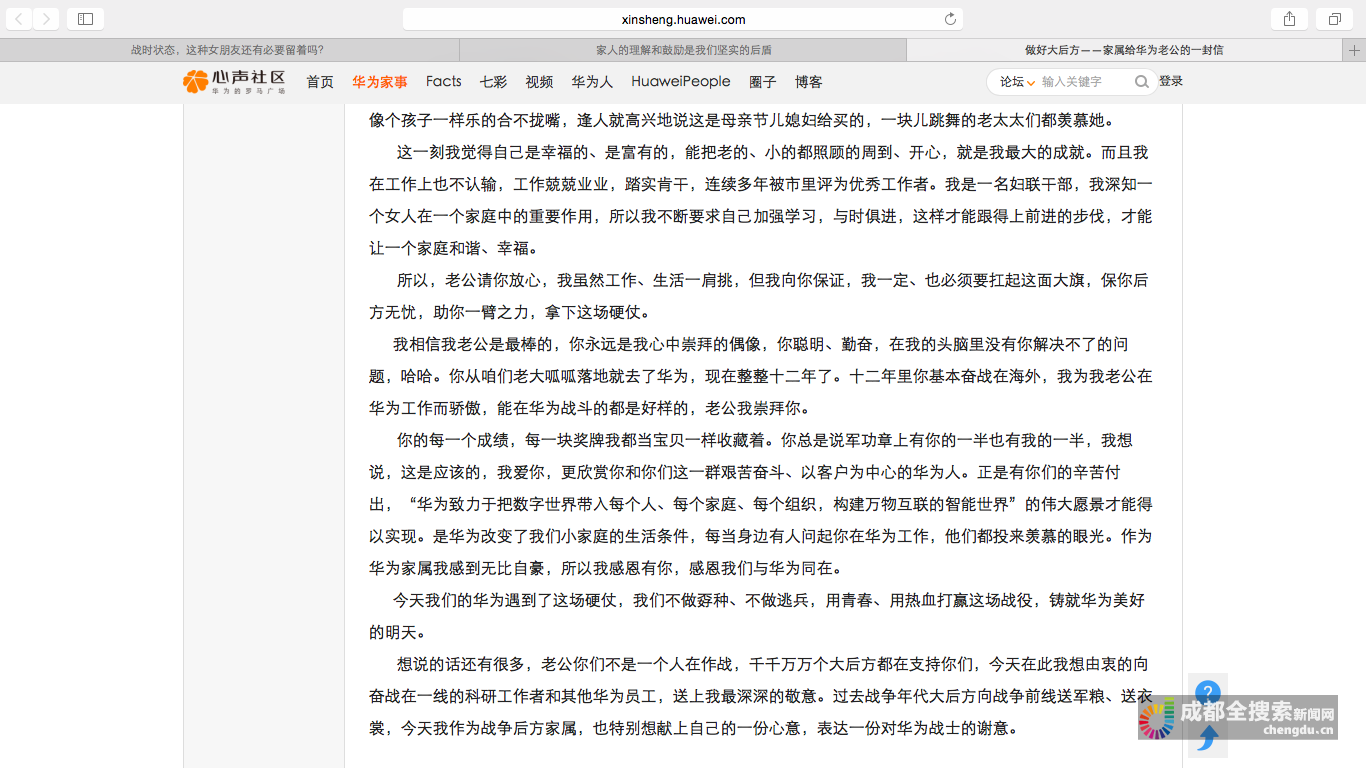Open HuaweiPeople navigation item
Viewport: 1366px width, 768px height.
680,82
